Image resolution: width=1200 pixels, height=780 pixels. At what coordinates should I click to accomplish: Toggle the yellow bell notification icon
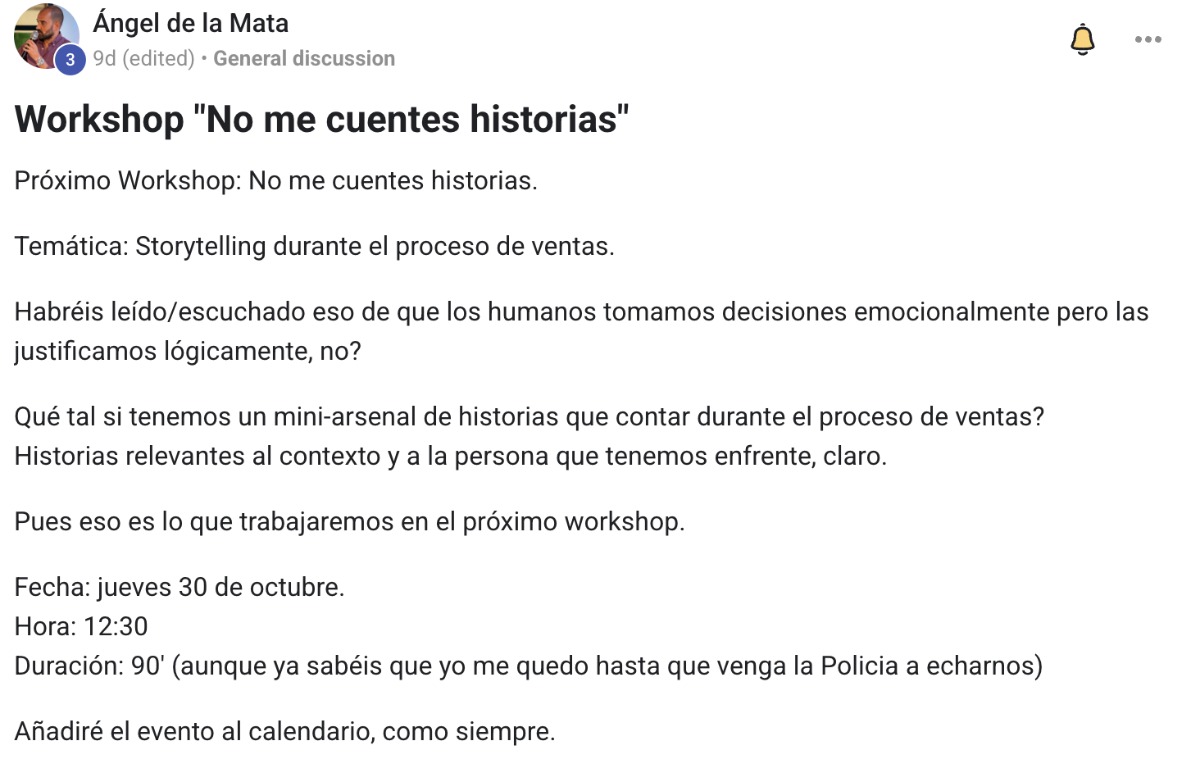click(x=1082, y=39)
